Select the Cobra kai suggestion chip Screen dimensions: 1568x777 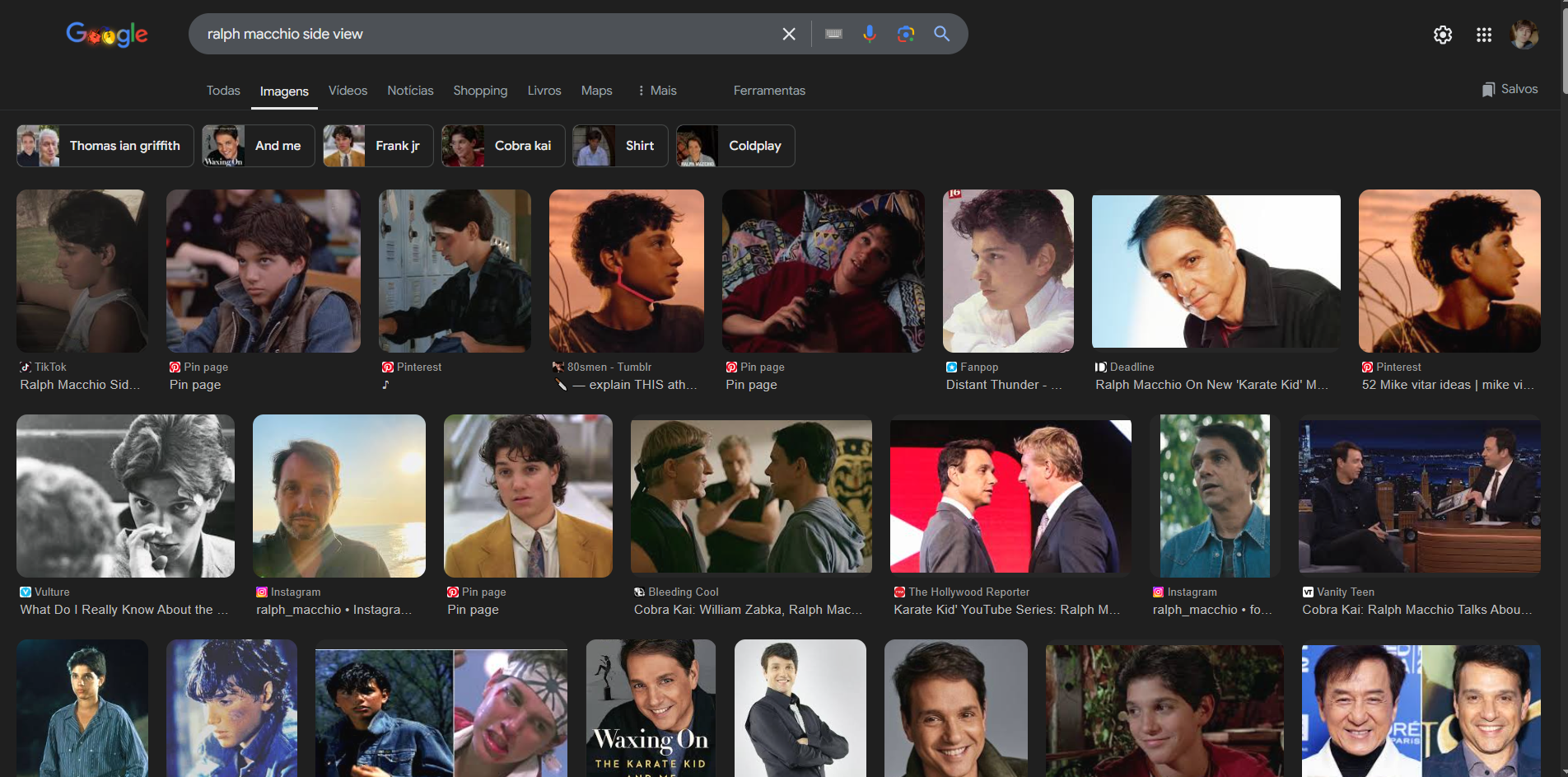point(503,146)
